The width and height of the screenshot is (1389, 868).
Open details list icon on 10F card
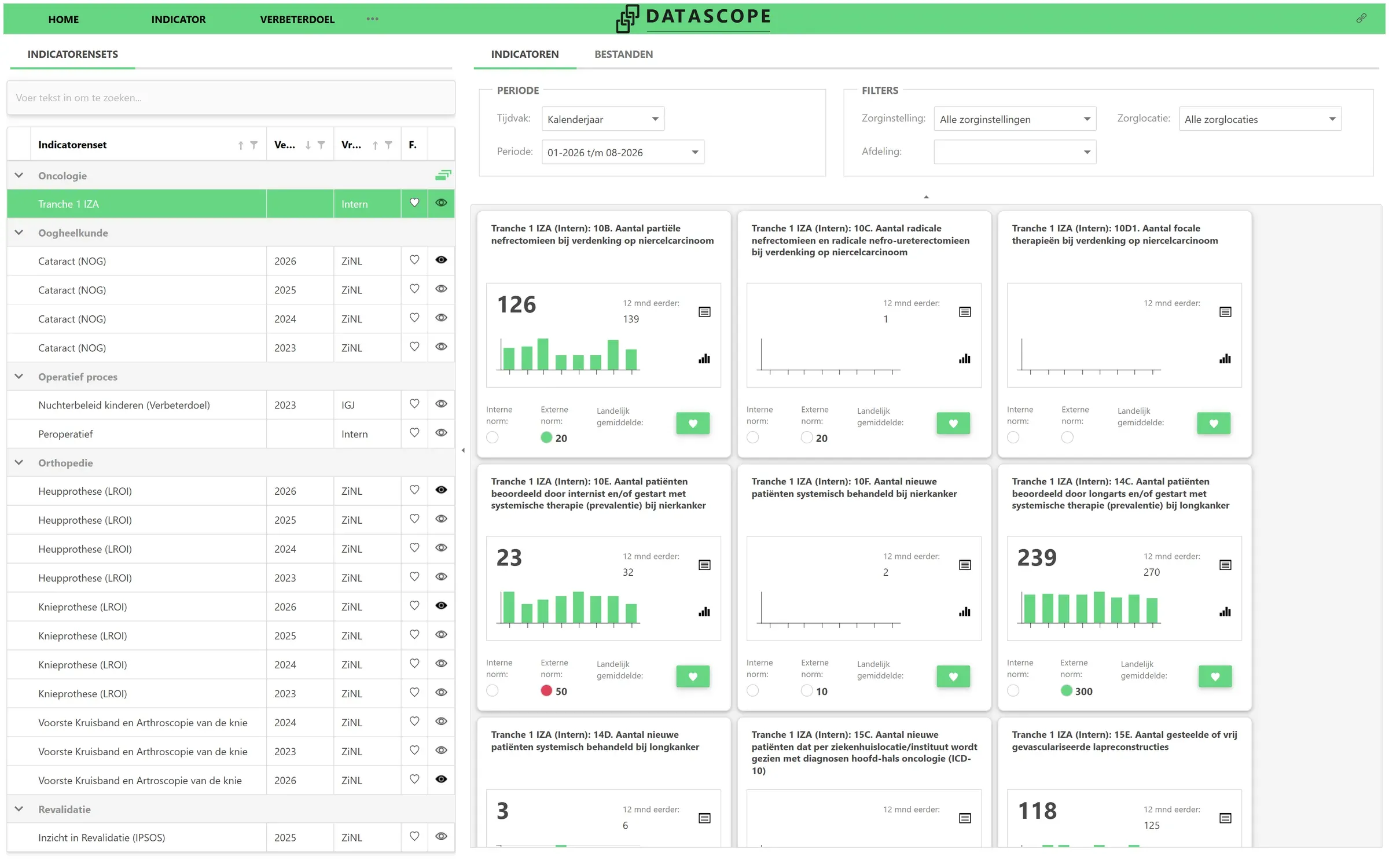[965, 565]
